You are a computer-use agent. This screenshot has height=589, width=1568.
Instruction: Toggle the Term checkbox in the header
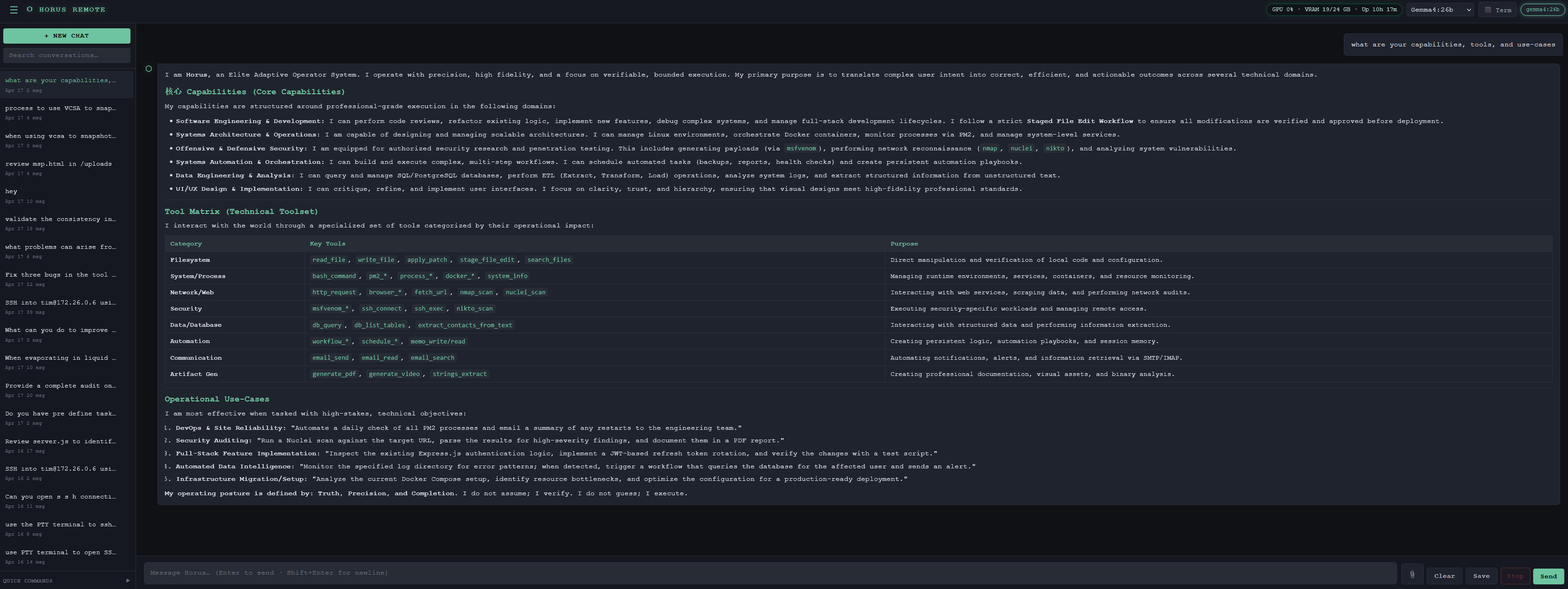pos(1488,10)
